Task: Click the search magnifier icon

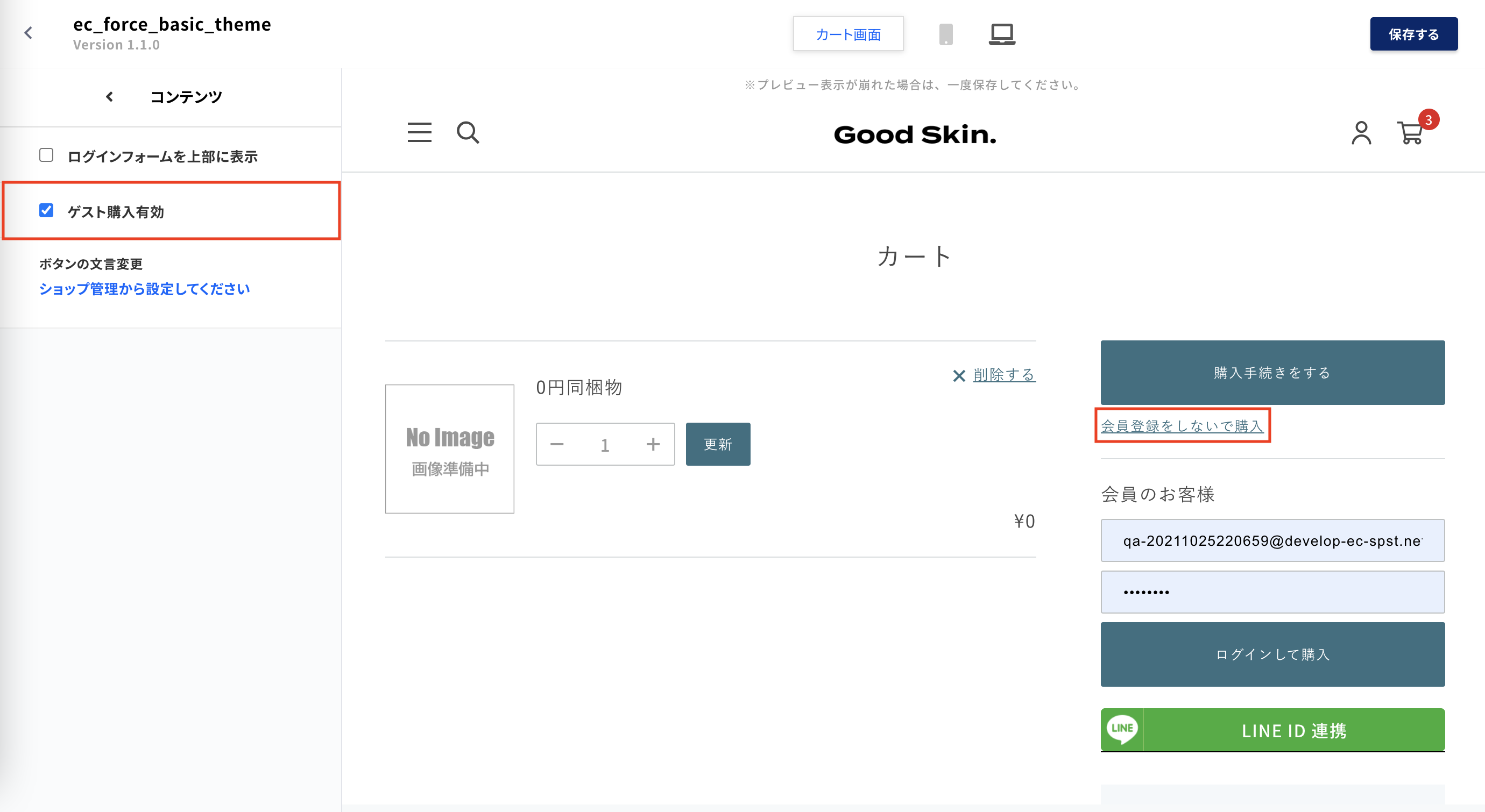Action: click(468, 132)
